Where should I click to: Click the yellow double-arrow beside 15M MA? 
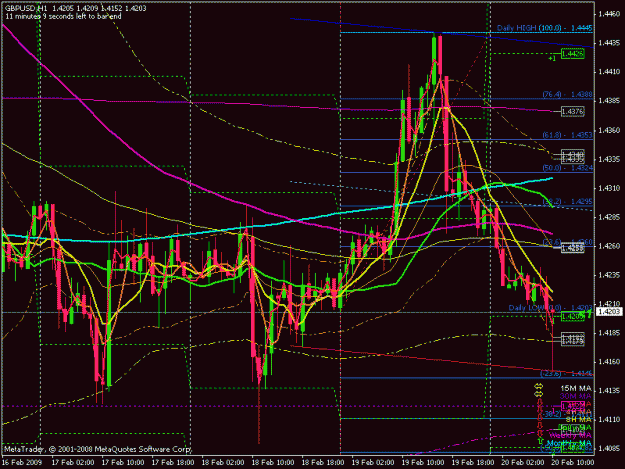539,386
